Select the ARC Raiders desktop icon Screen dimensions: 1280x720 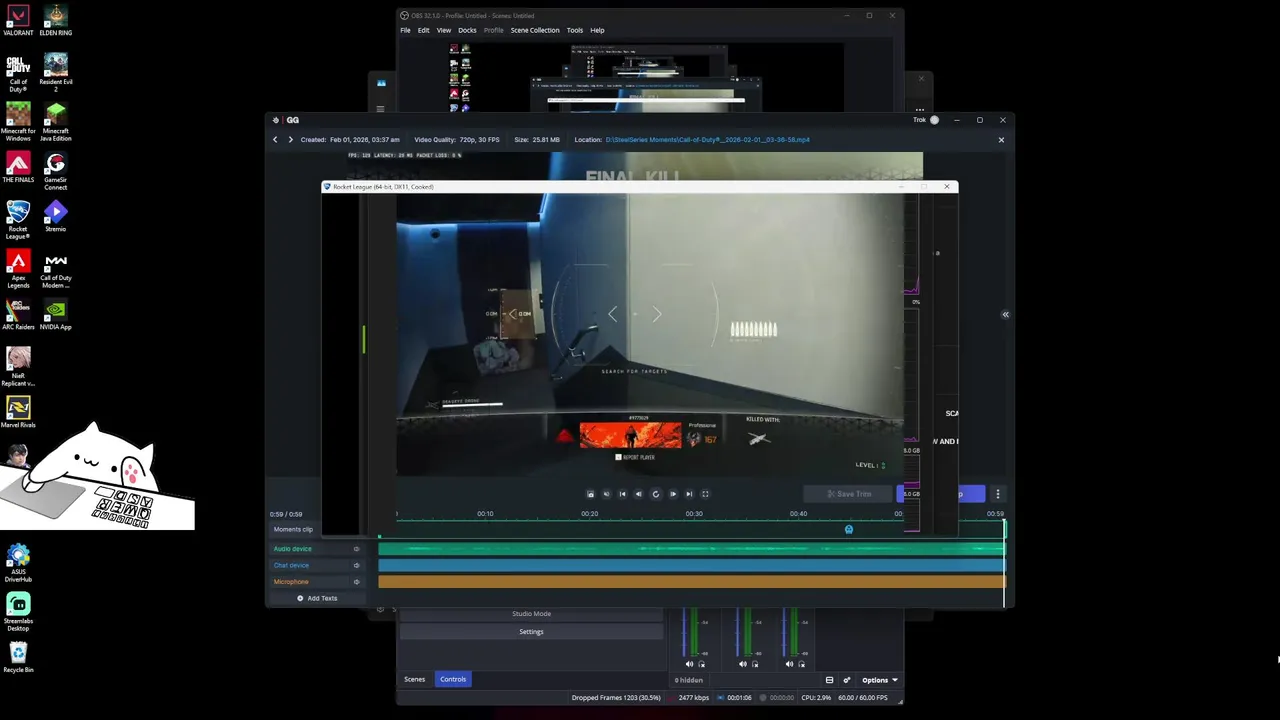pyautogui.click(x=18, y=314)
